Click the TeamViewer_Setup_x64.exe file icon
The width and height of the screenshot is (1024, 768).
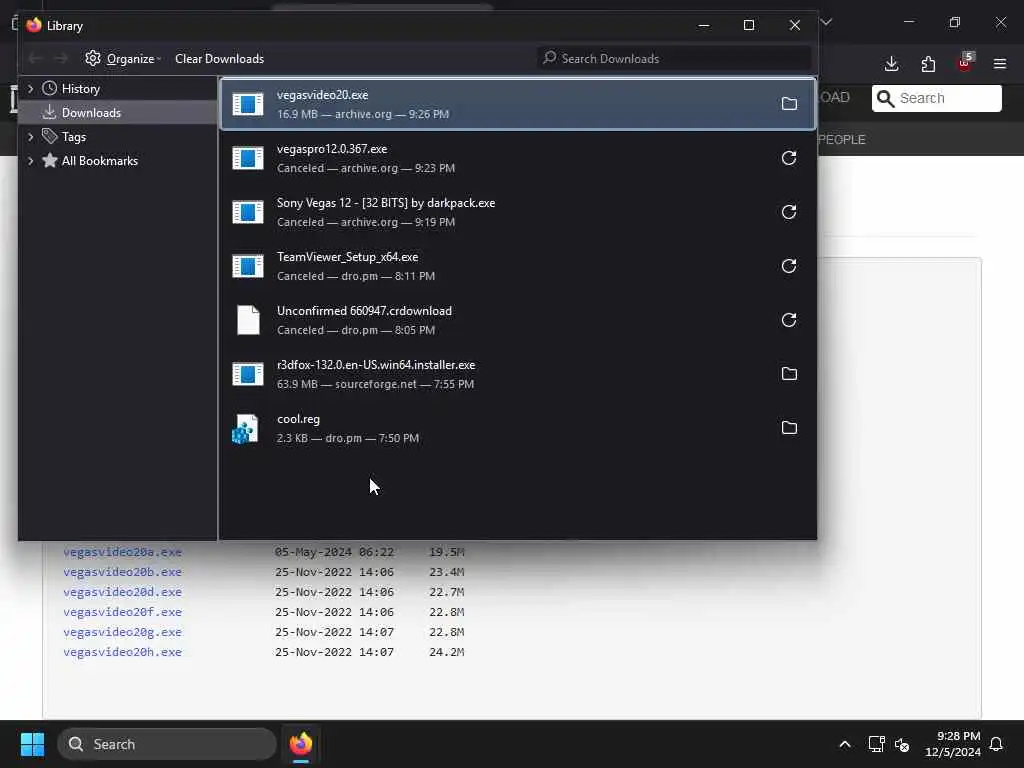point(248,266)
